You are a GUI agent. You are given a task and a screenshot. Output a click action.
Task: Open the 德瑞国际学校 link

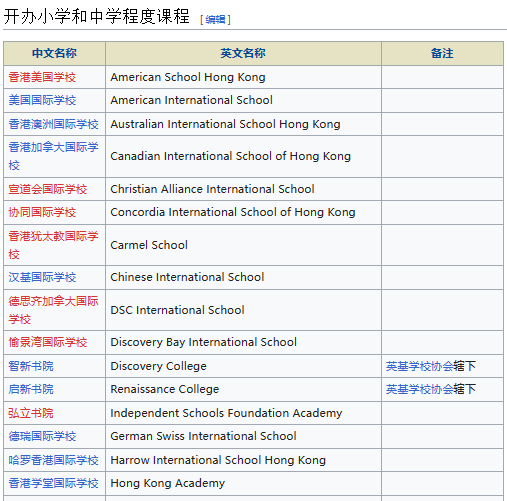(x=42, y=436)
